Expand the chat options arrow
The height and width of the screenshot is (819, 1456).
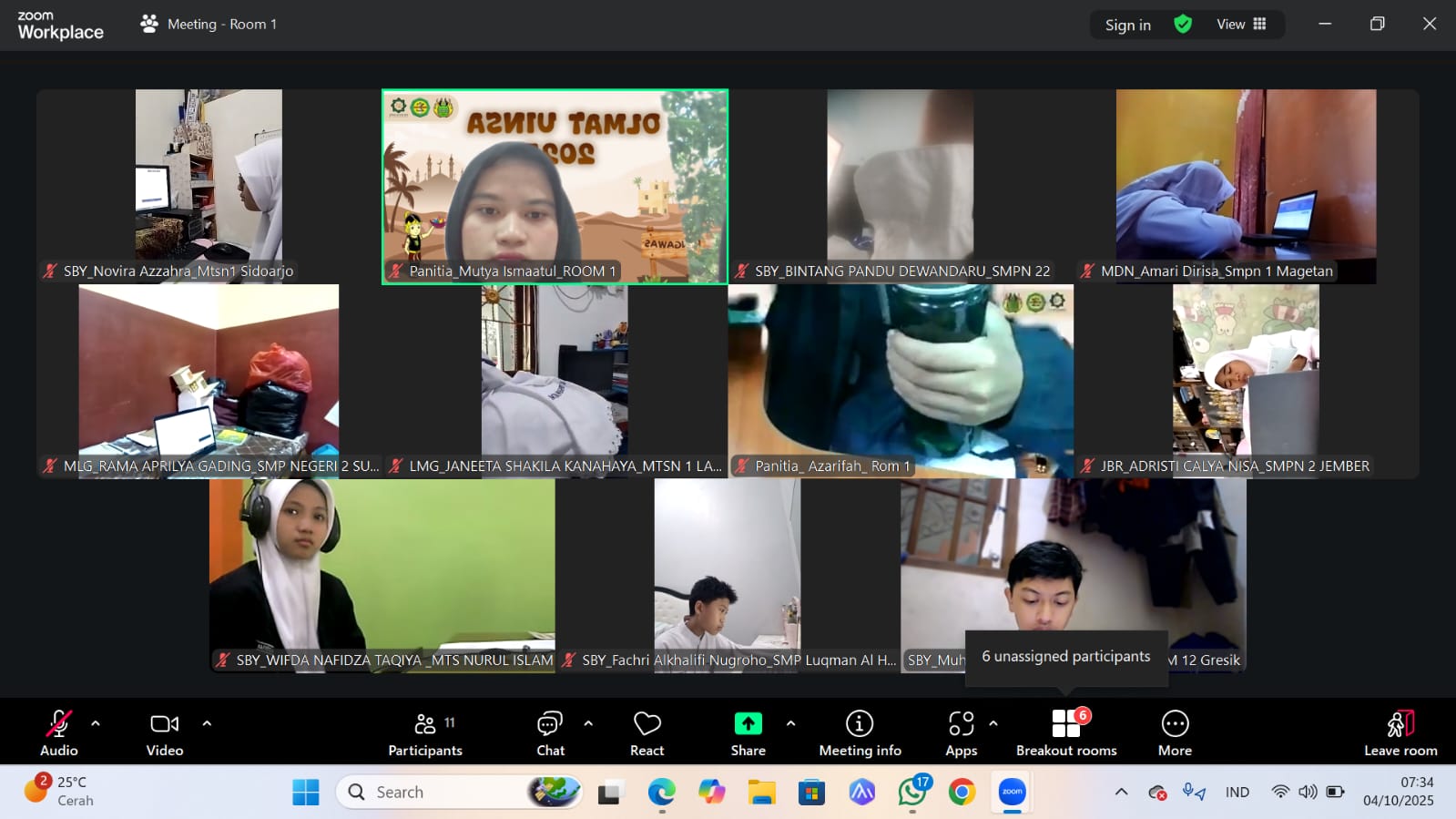pos(588,723)
